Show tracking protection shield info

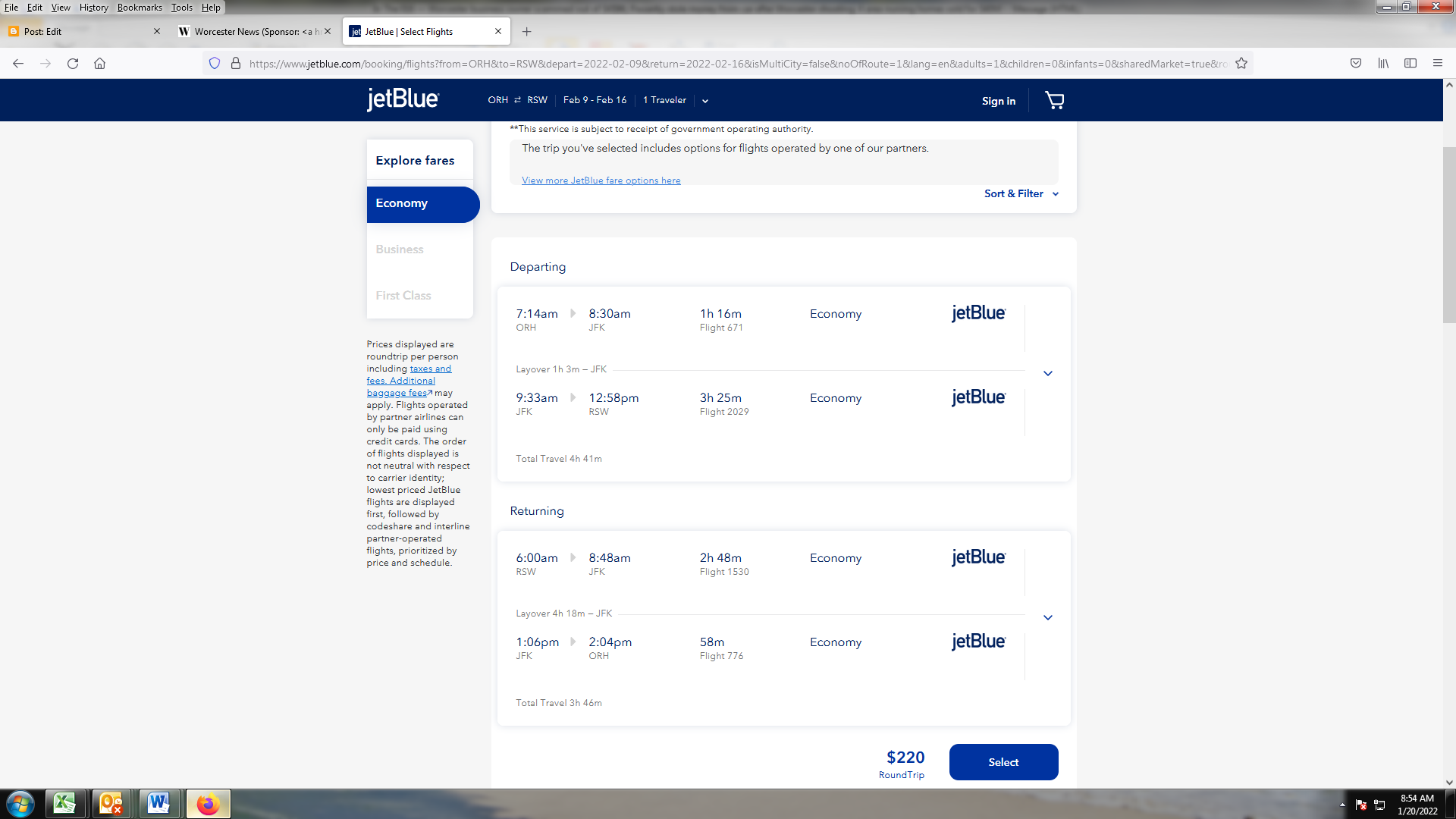(215, 64)
